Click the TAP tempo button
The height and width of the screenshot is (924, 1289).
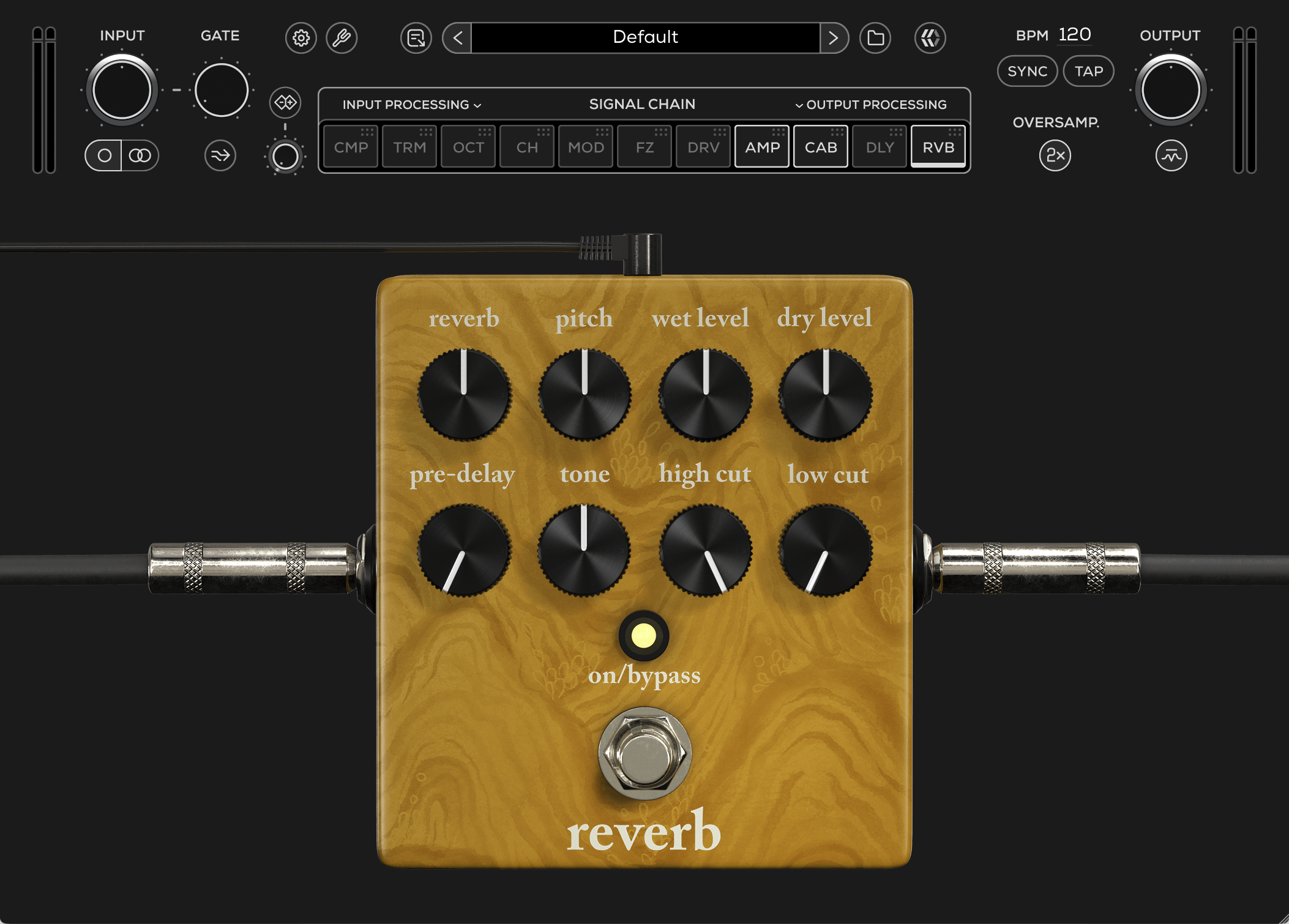(x=1089, y=71)
